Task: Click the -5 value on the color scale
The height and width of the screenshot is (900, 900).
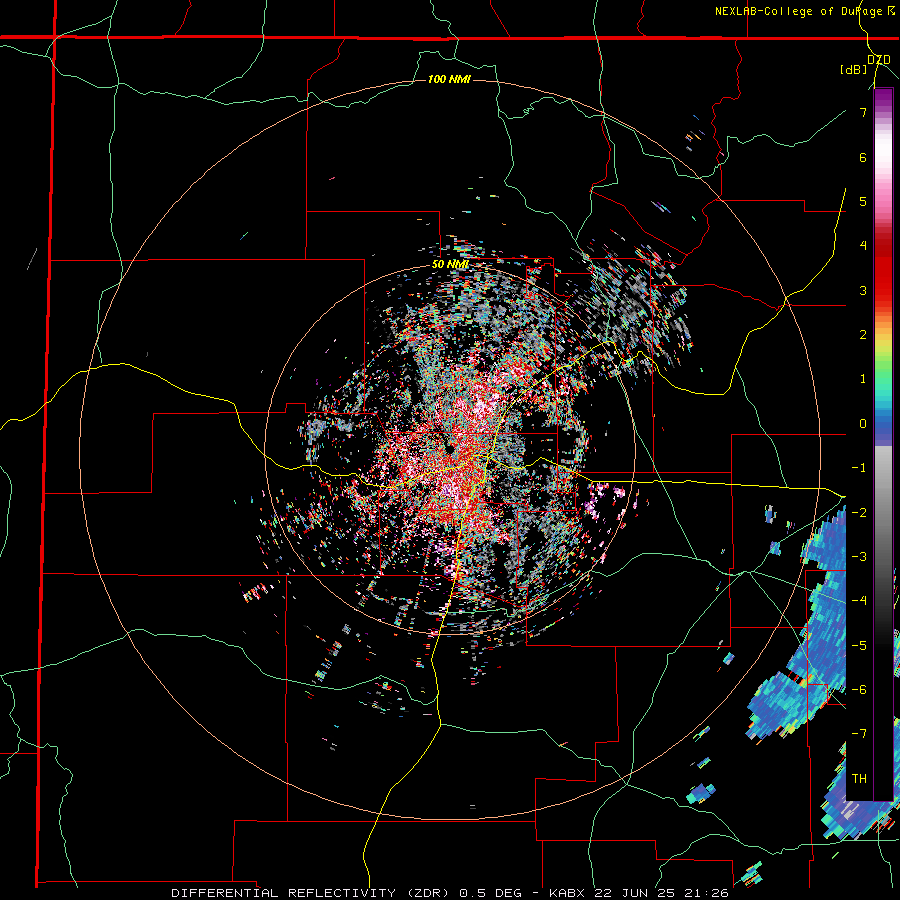Action: coord(859,645)
